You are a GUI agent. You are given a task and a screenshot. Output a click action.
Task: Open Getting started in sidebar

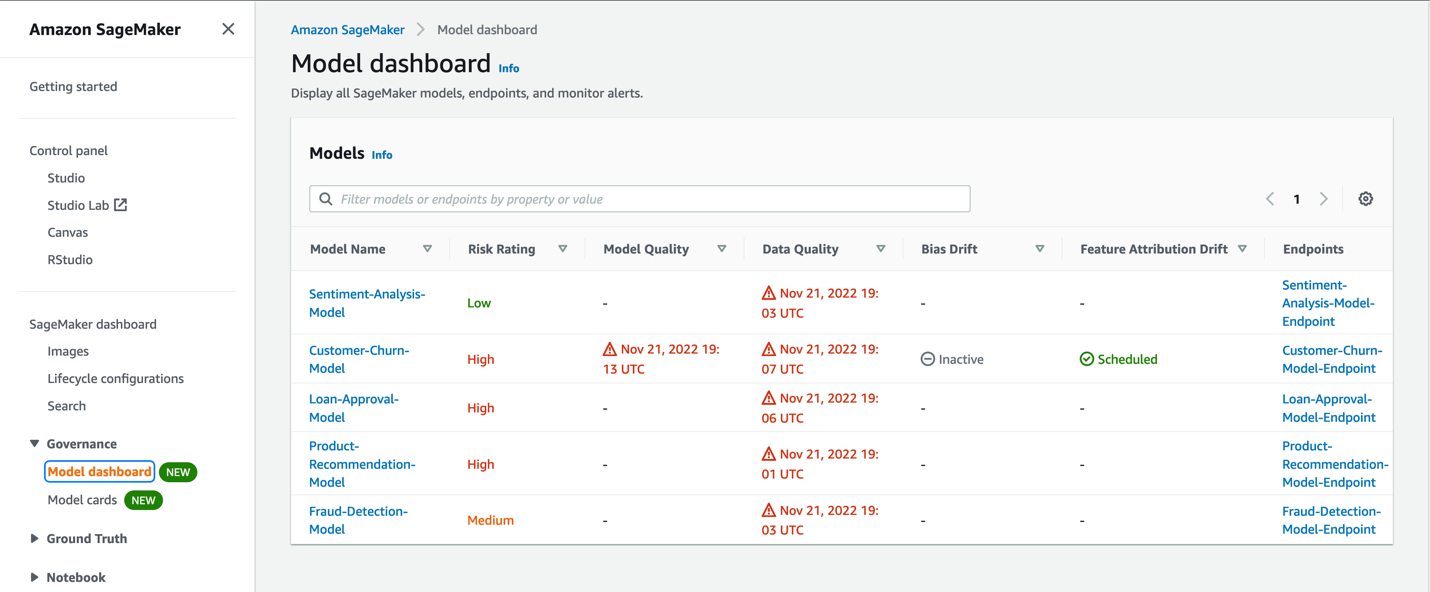tap(73, 87)
